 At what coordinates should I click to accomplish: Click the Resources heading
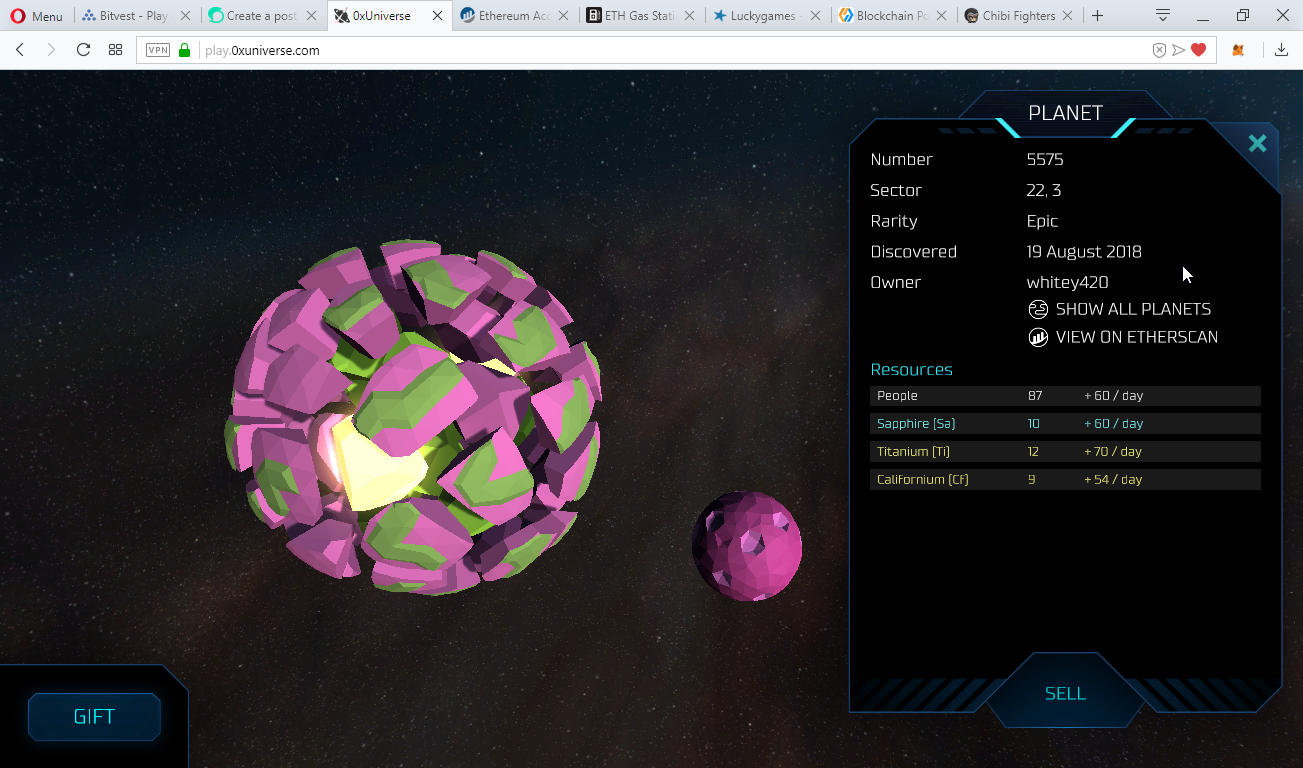coord(911,369)
